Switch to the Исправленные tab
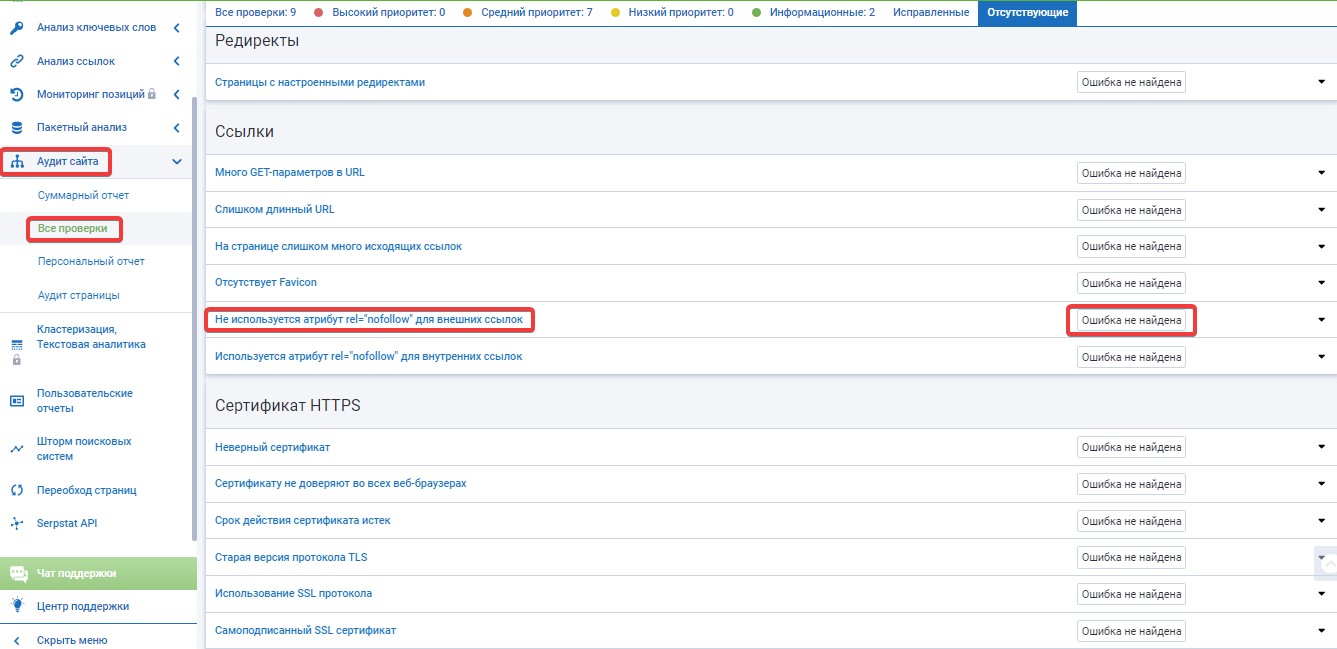 coord(931,12)
